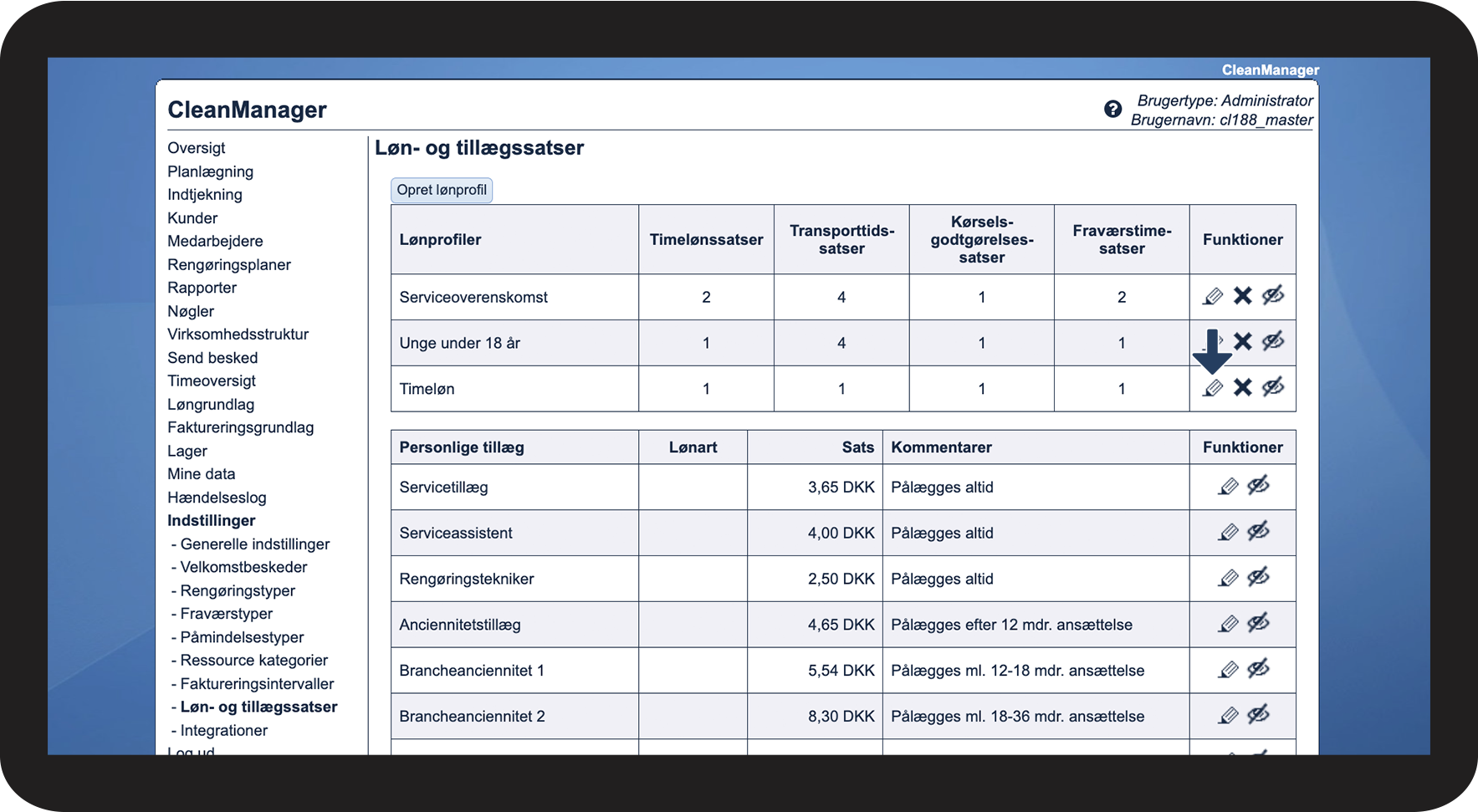Click the Opret lønprofil button
1478x812 pixels.
coord(442,190)
